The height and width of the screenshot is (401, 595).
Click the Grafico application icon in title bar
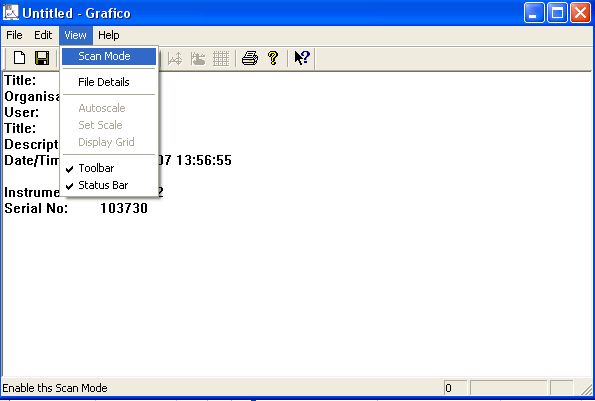pos(10,12)
